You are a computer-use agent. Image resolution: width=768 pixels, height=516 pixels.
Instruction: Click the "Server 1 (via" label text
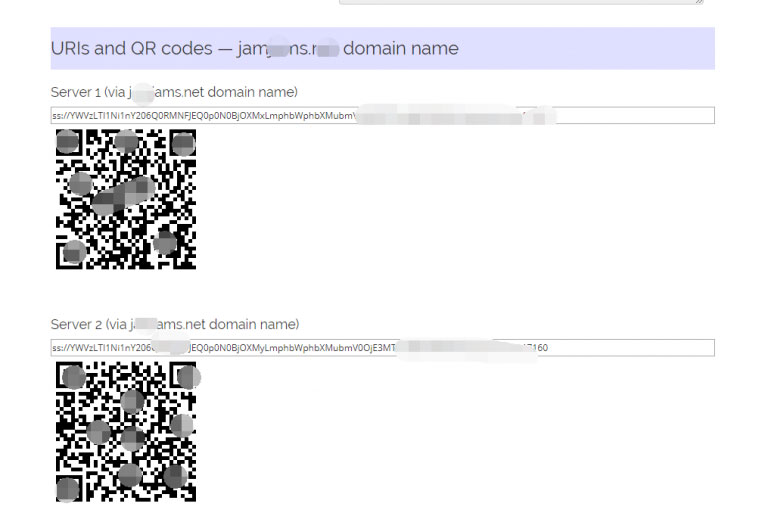click(x=88, y=92)
